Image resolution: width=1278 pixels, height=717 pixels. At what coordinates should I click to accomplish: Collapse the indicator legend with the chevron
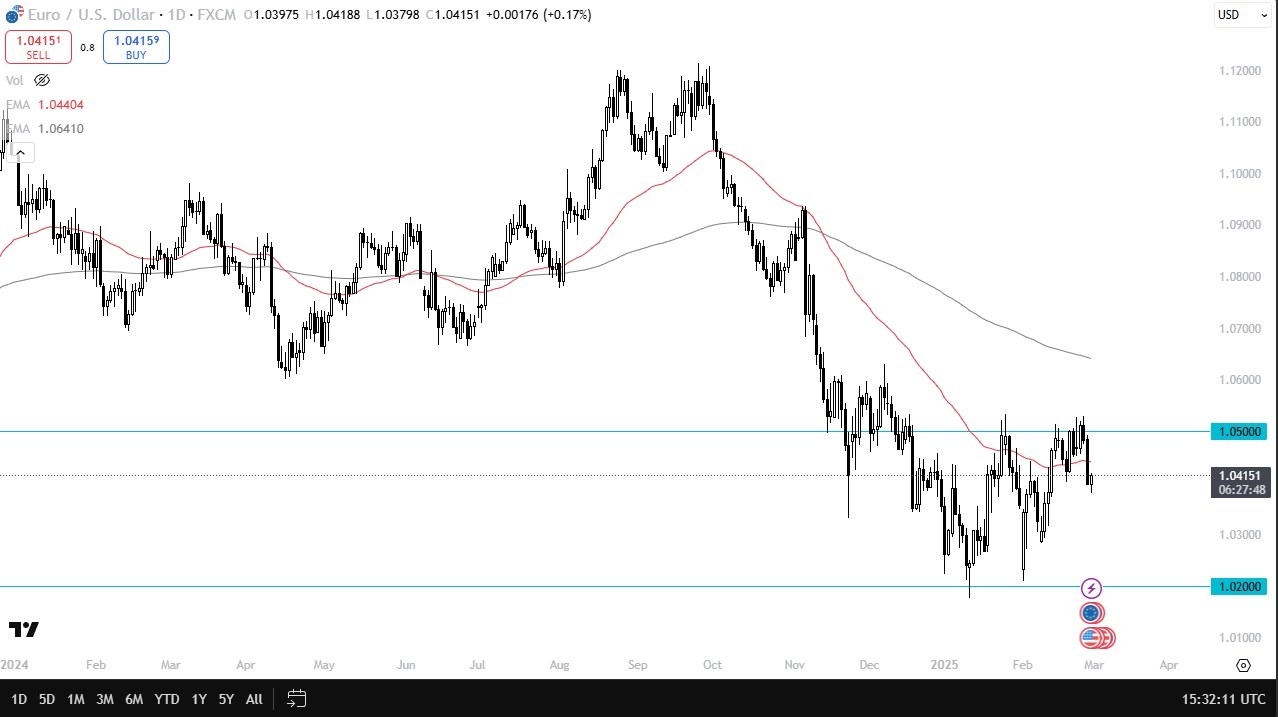[20, 153]
